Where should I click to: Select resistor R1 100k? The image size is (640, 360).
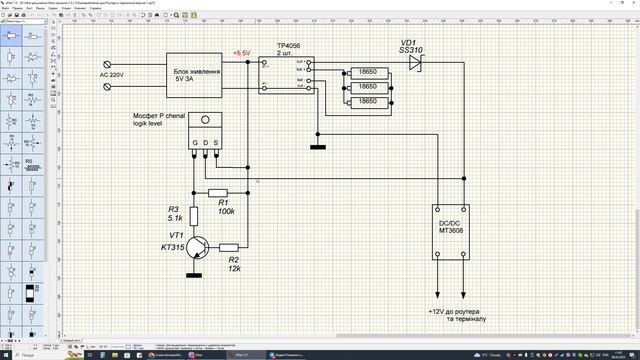coord(218,193)
